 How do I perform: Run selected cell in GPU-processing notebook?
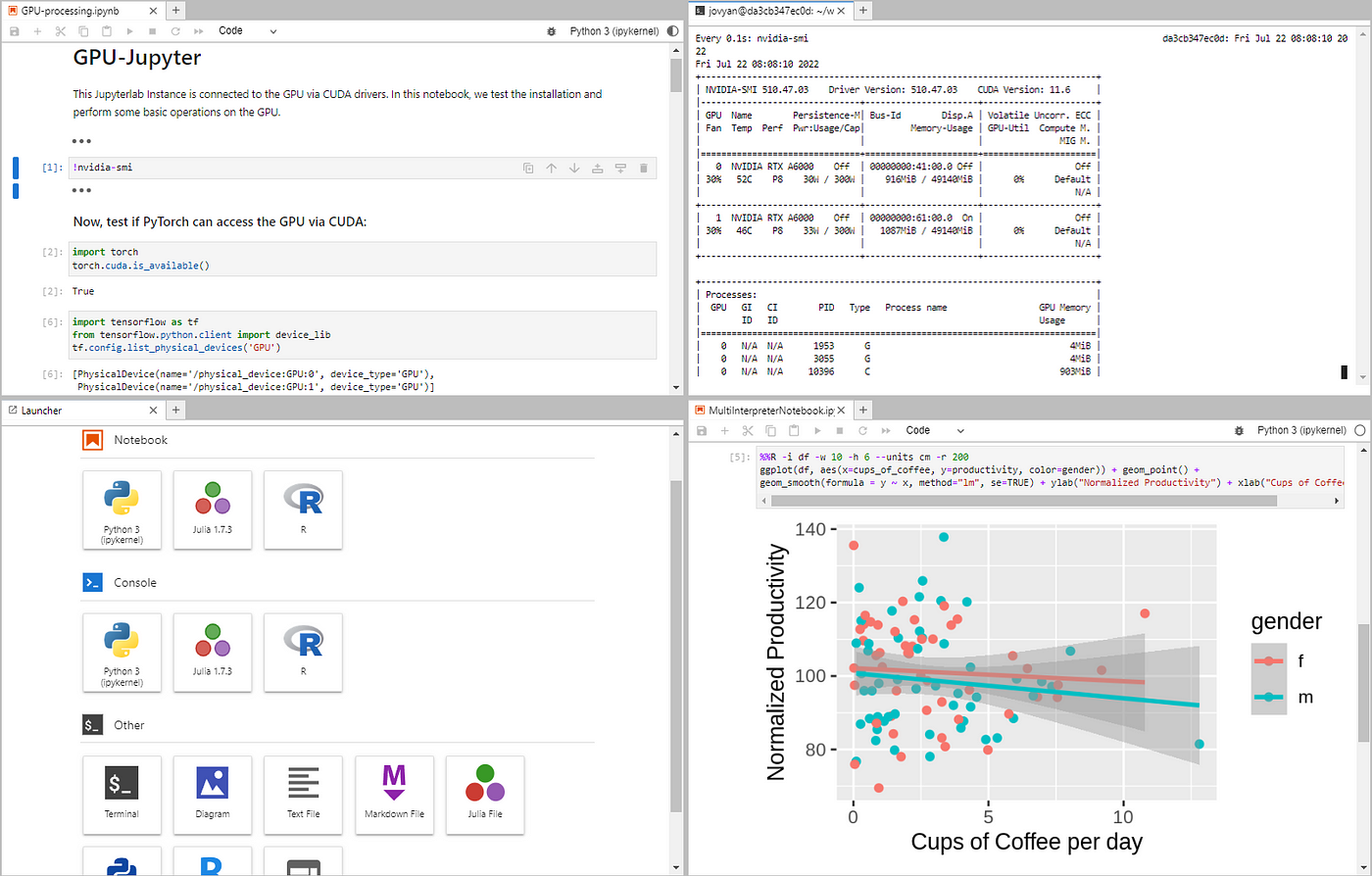tap(129, 31)
